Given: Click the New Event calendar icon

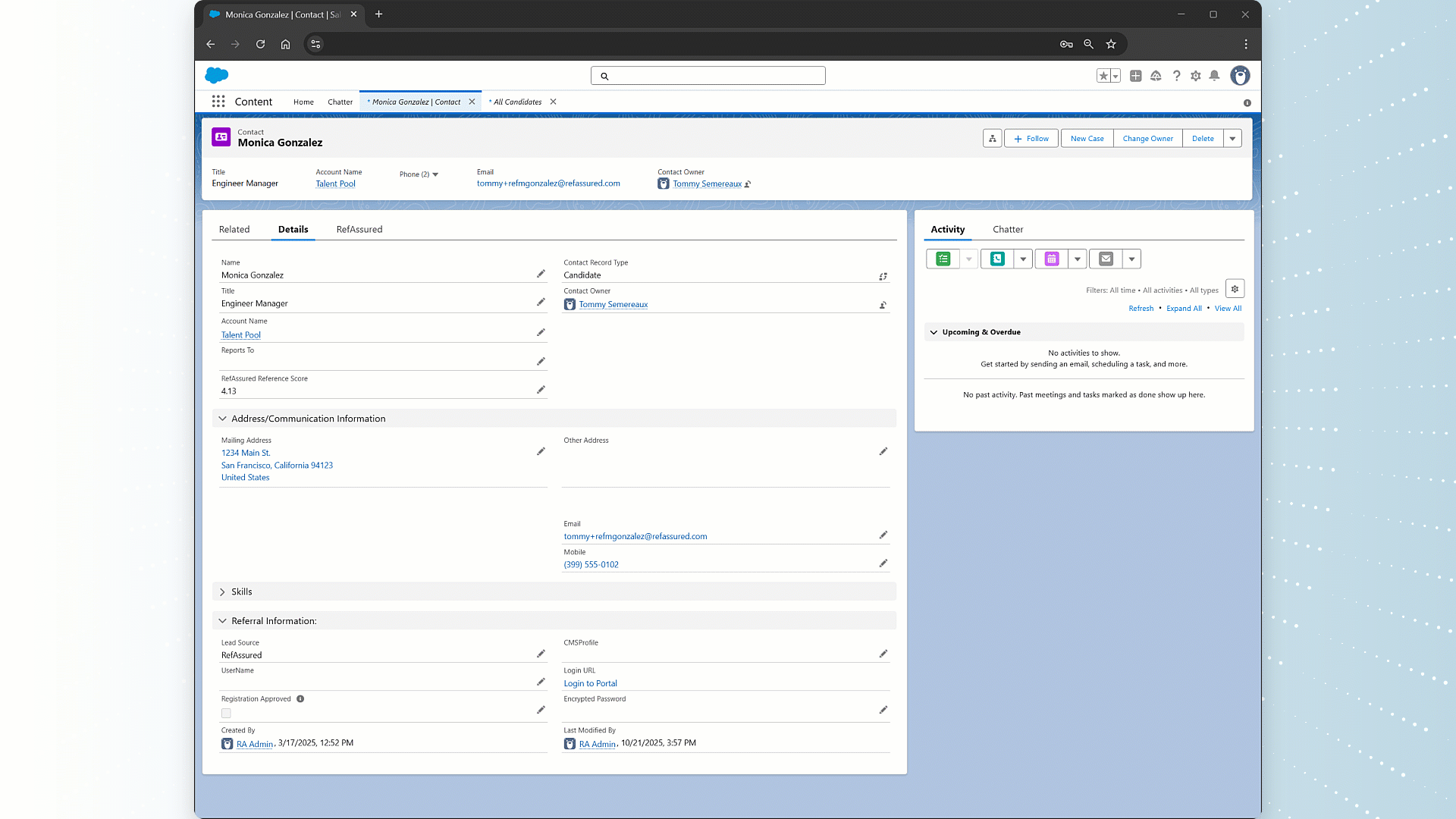Looking at the screenshot, I should tap(1052, 259).
